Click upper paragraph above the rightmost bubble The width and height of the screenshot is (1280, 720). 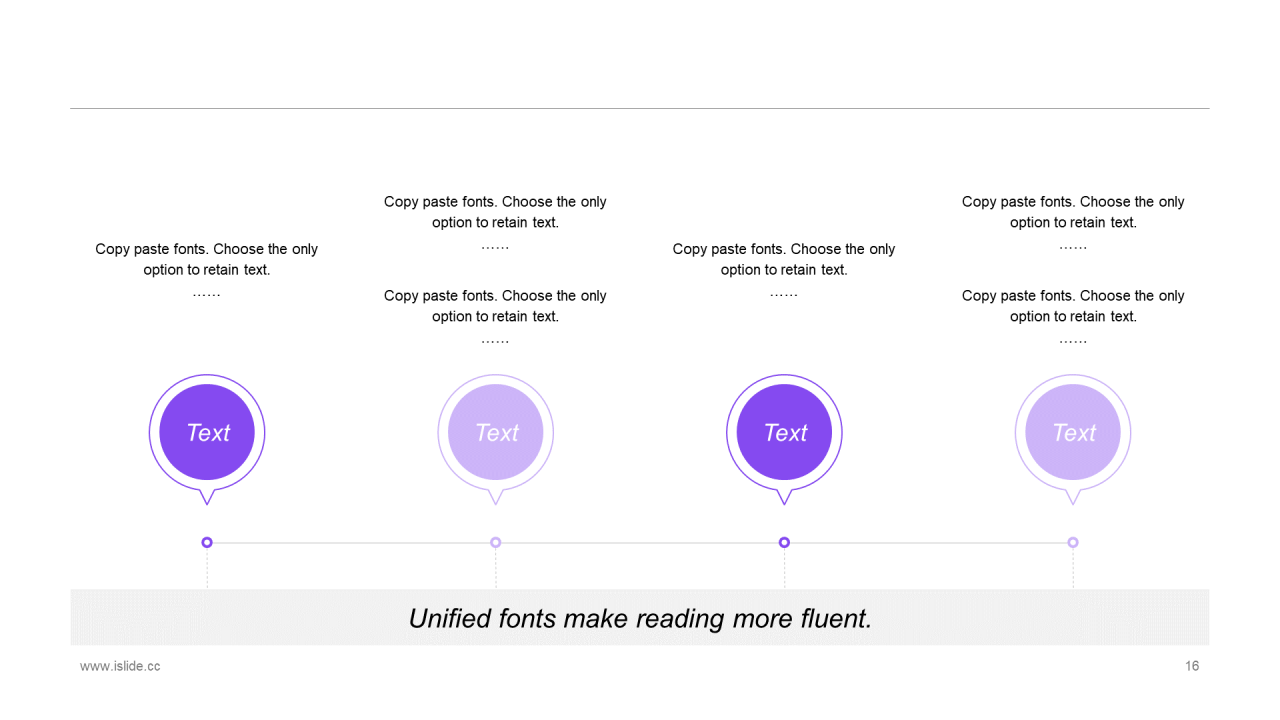(x=1073, y=212)
